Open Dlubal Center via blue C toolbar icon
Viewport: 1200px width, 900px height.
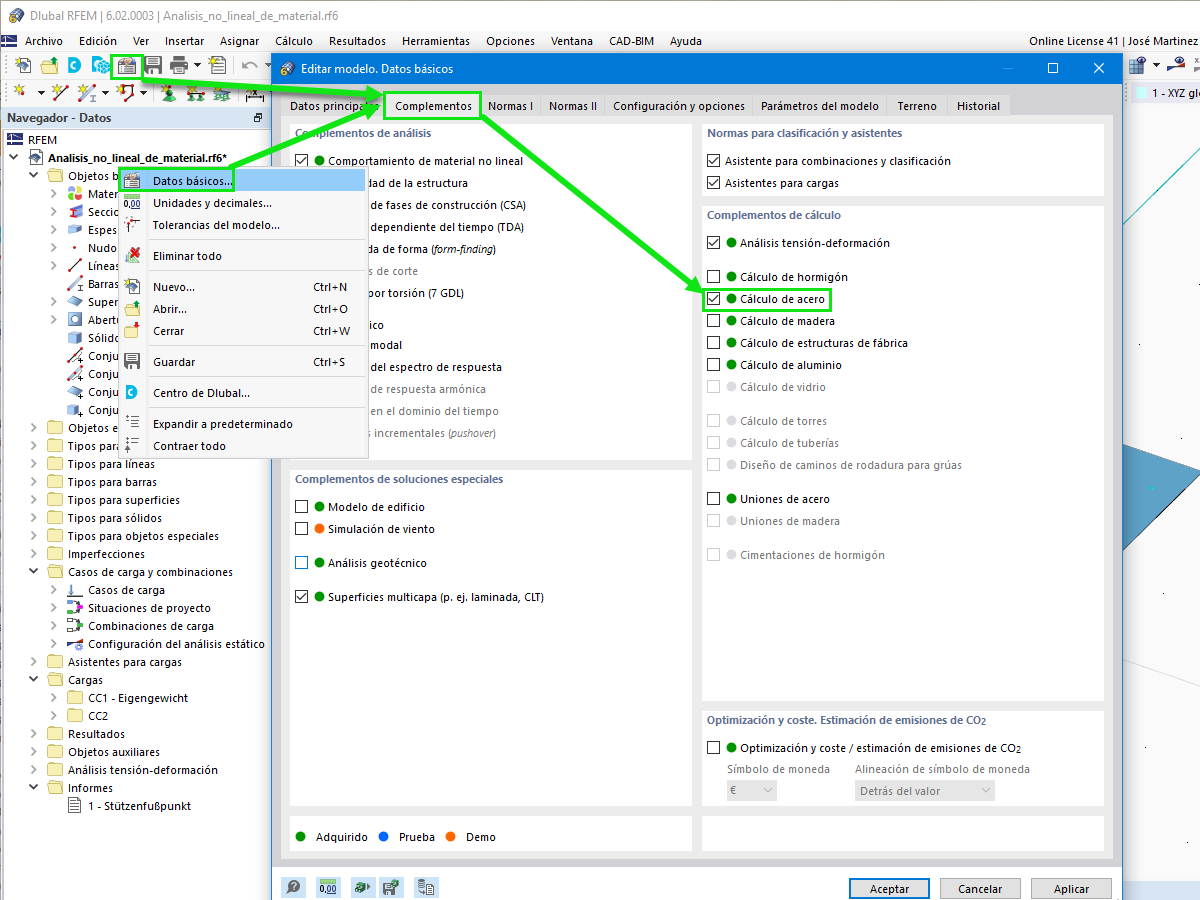click(75, 66)
